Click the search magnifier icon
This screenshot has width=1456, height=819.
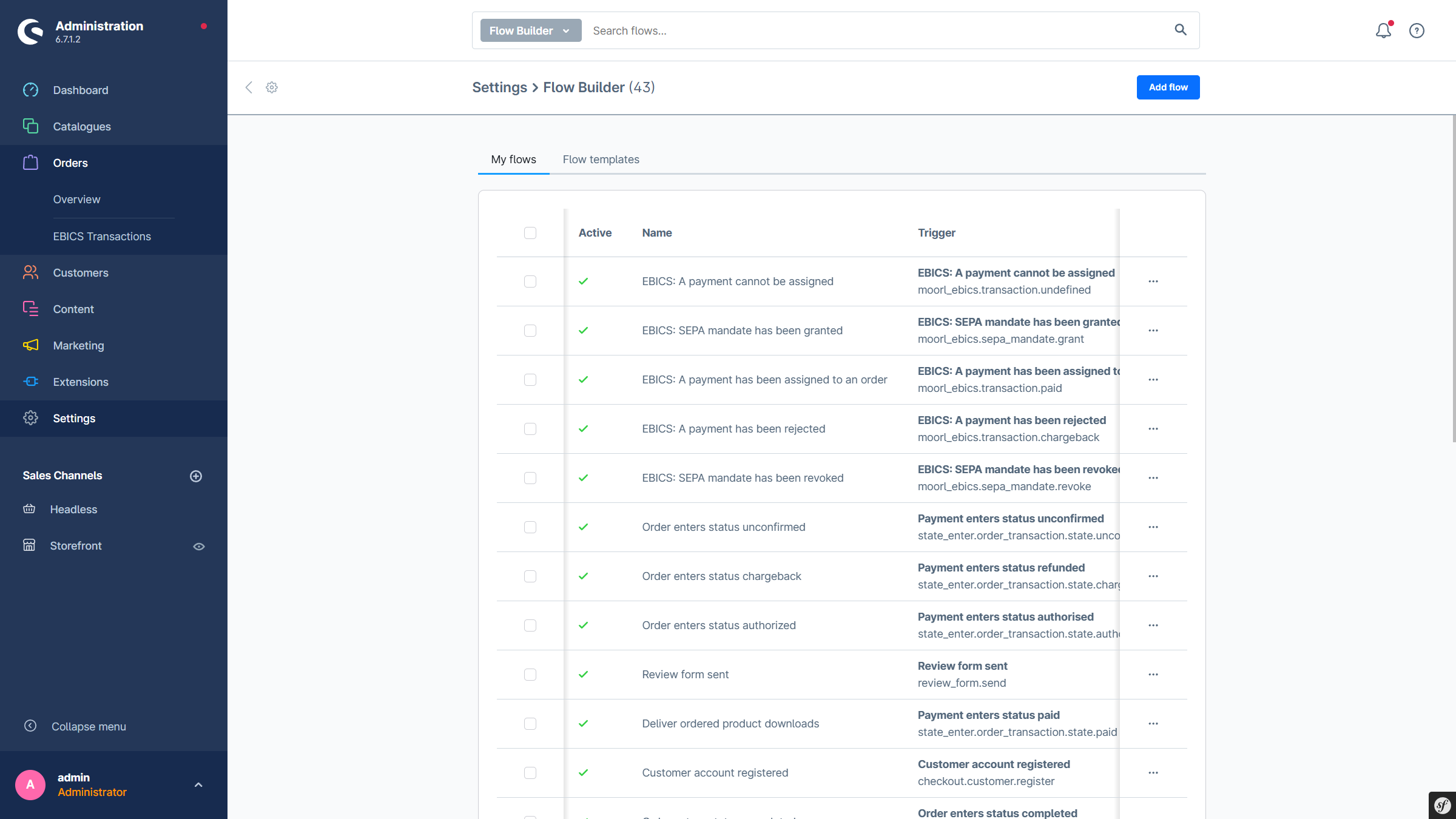1181,30
